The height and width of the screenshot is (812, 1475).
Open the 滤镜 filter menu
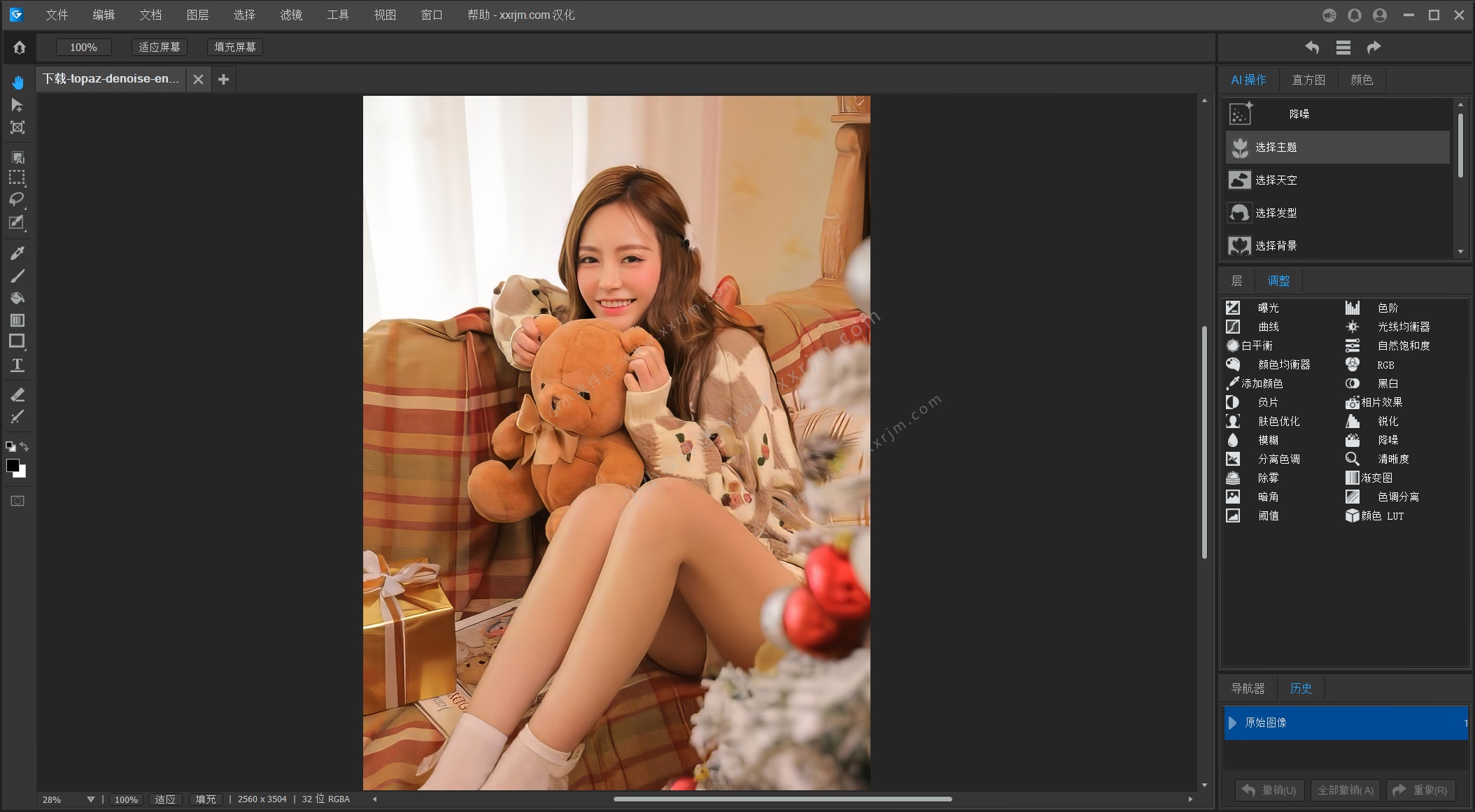click(291, 15)
